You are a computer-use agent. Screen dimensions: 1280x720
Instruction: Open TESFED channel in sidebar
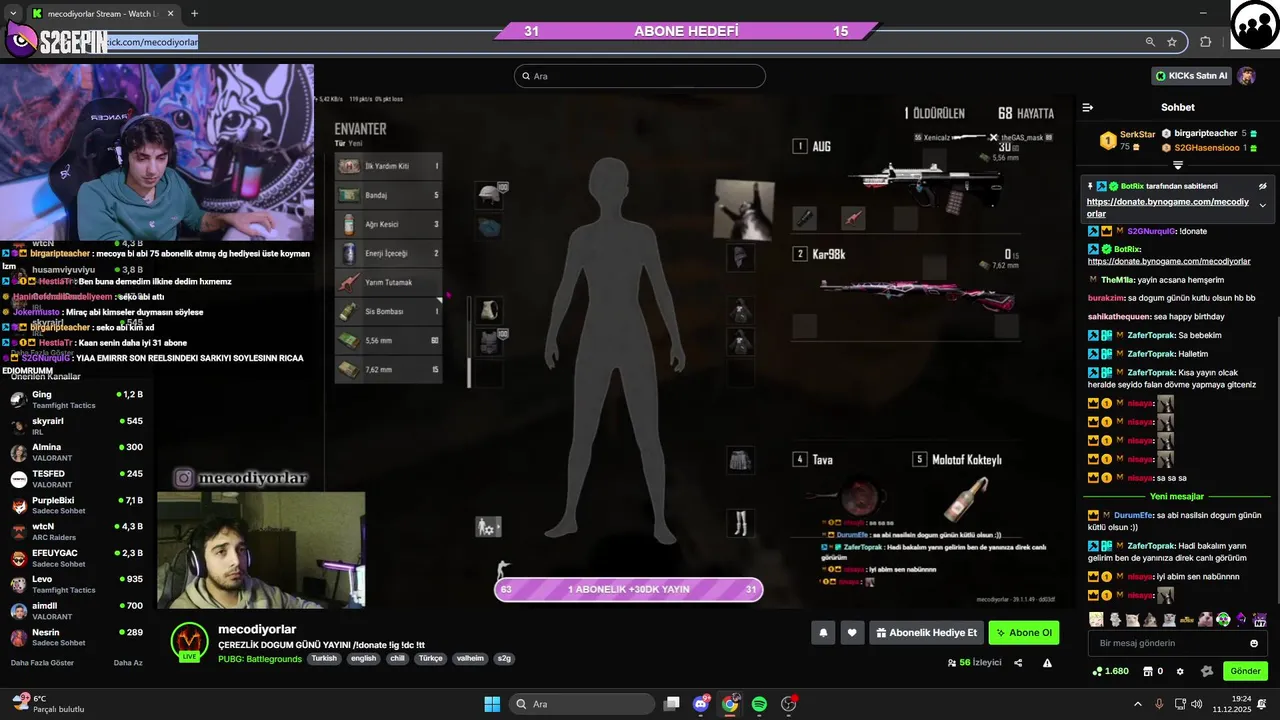point(76,479)
